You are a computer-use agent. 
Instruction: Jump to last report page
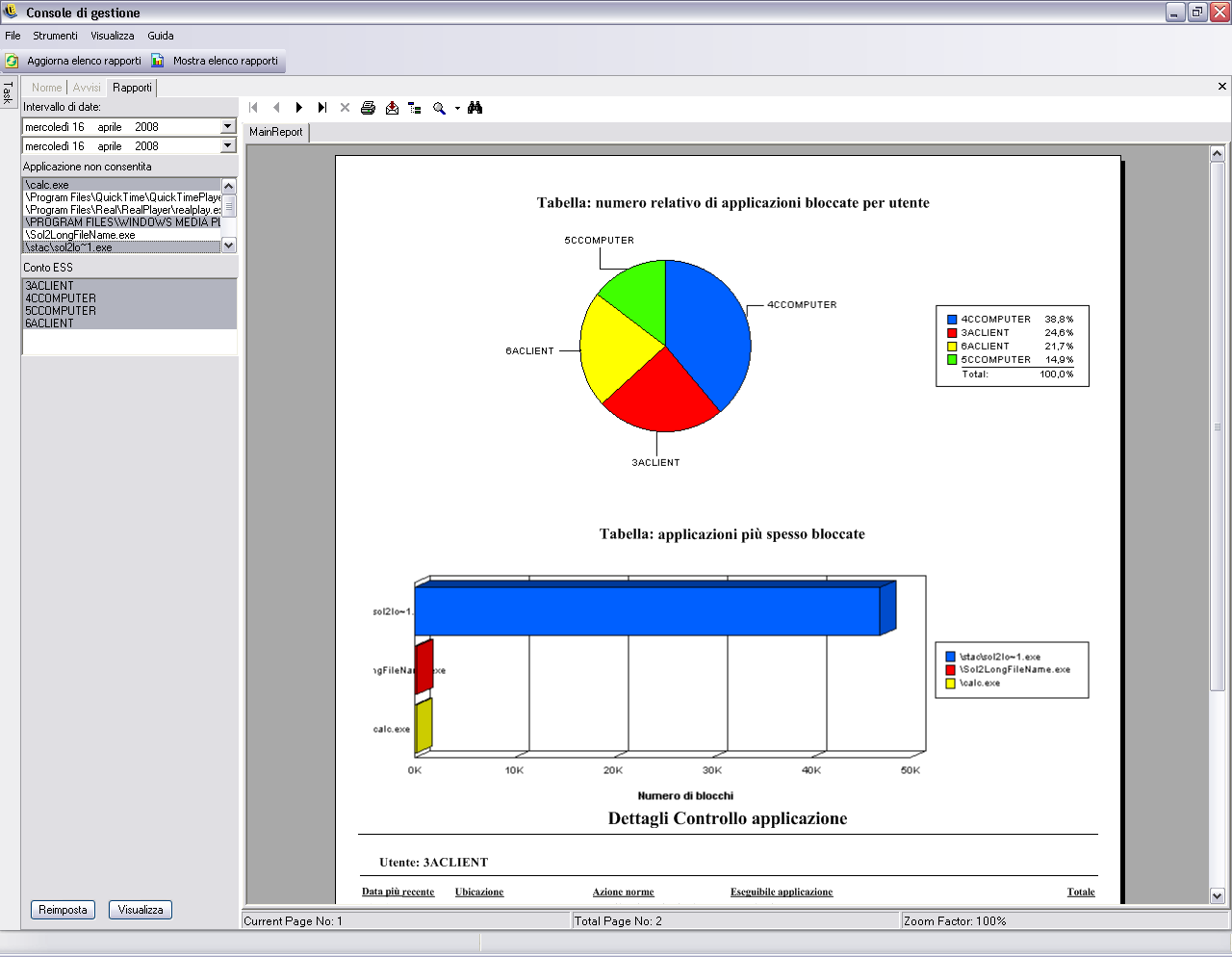pos(322,108)
